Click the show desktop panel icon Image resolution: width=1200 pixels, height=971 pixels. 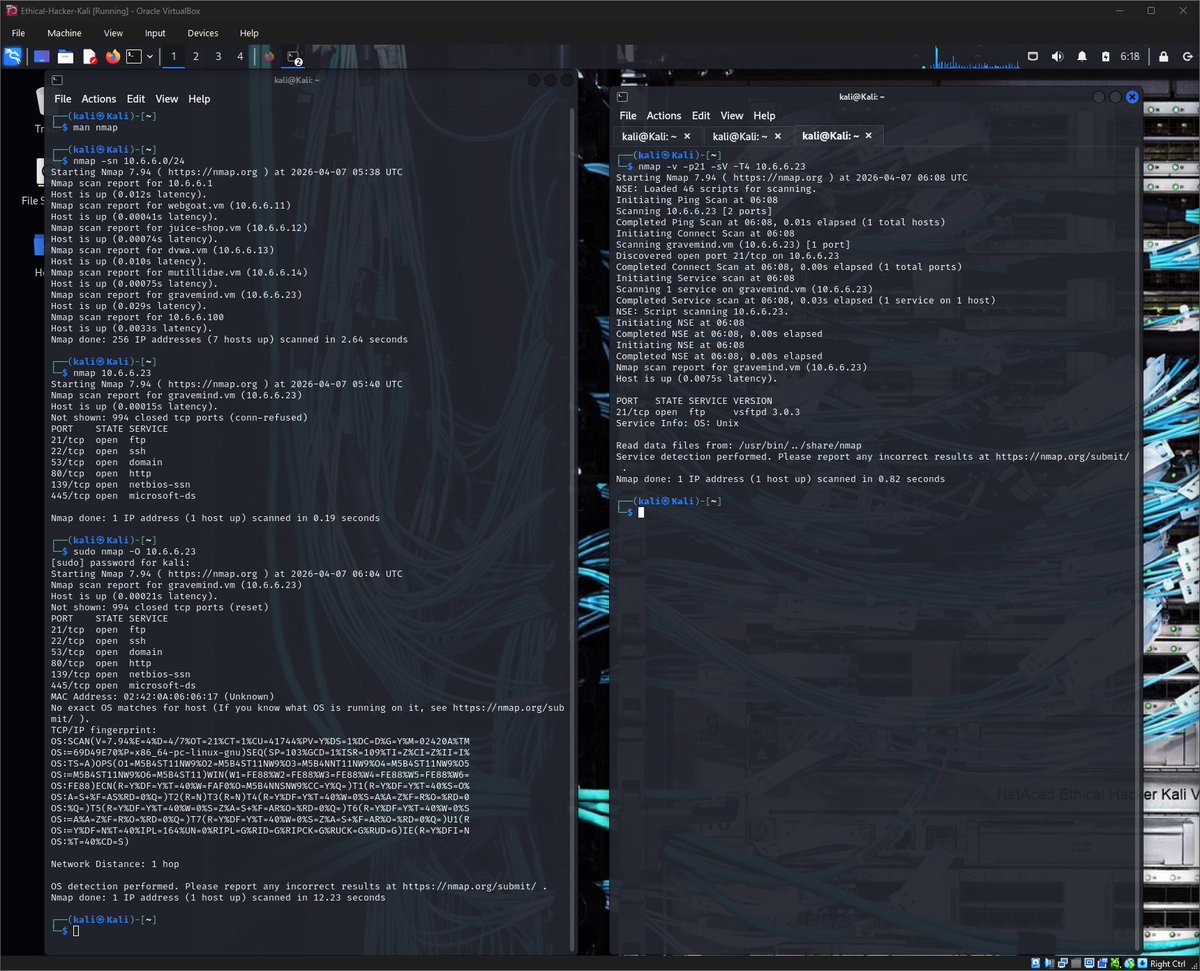click(42, 56)
